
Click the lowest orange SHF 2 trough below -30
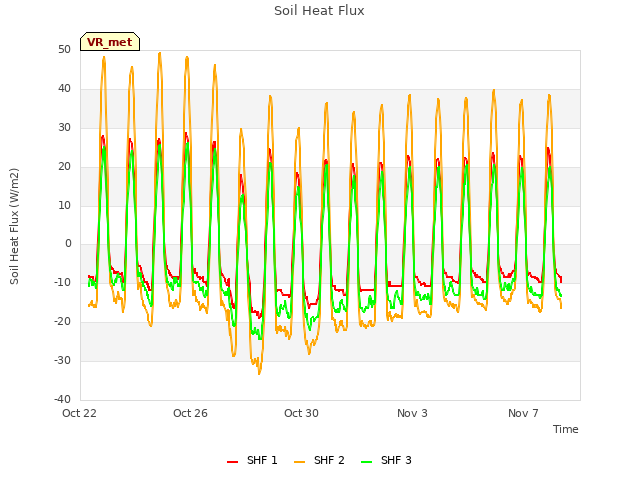(259, 373)
